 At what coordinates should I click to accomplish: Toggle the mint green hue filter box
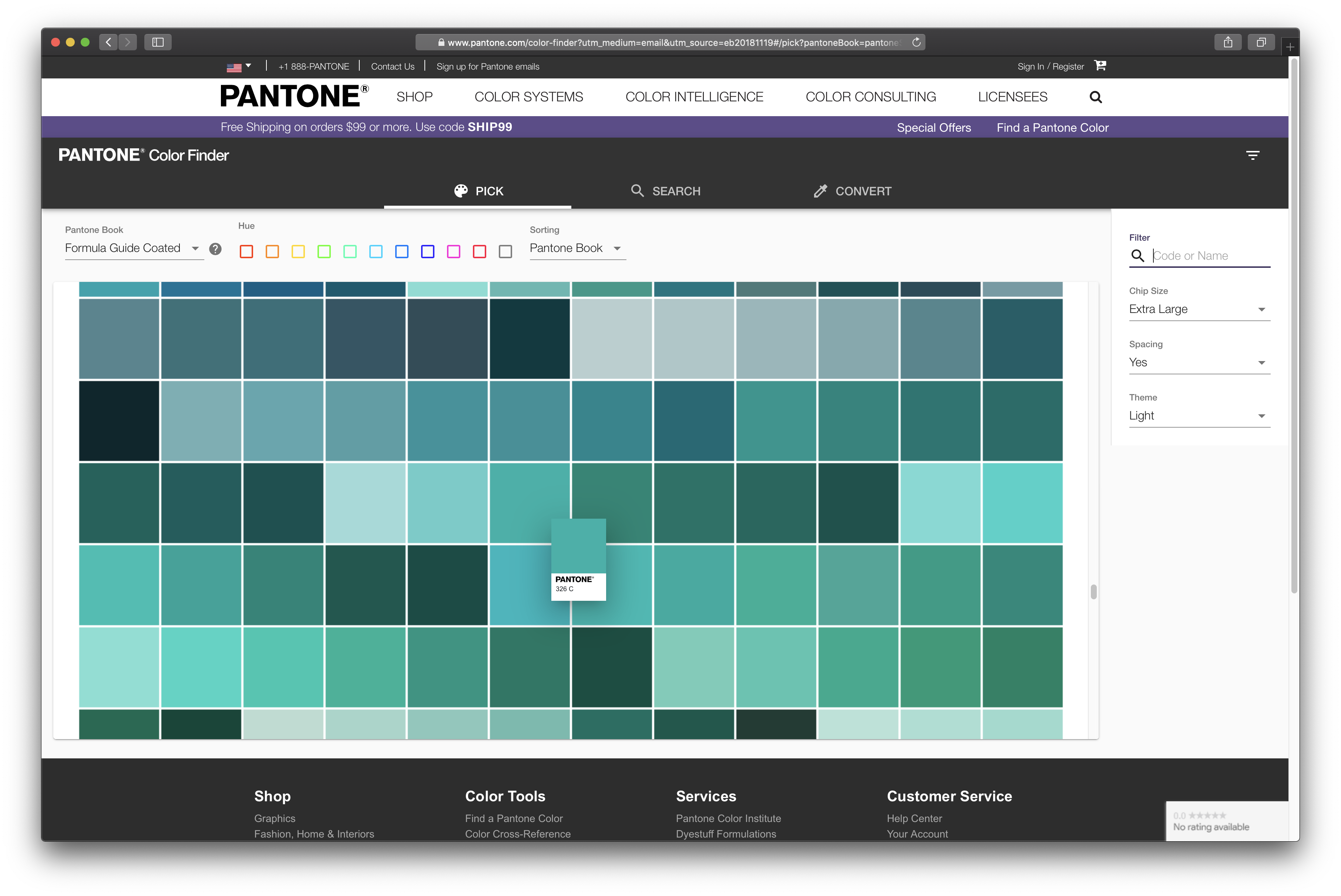(350, 252)
